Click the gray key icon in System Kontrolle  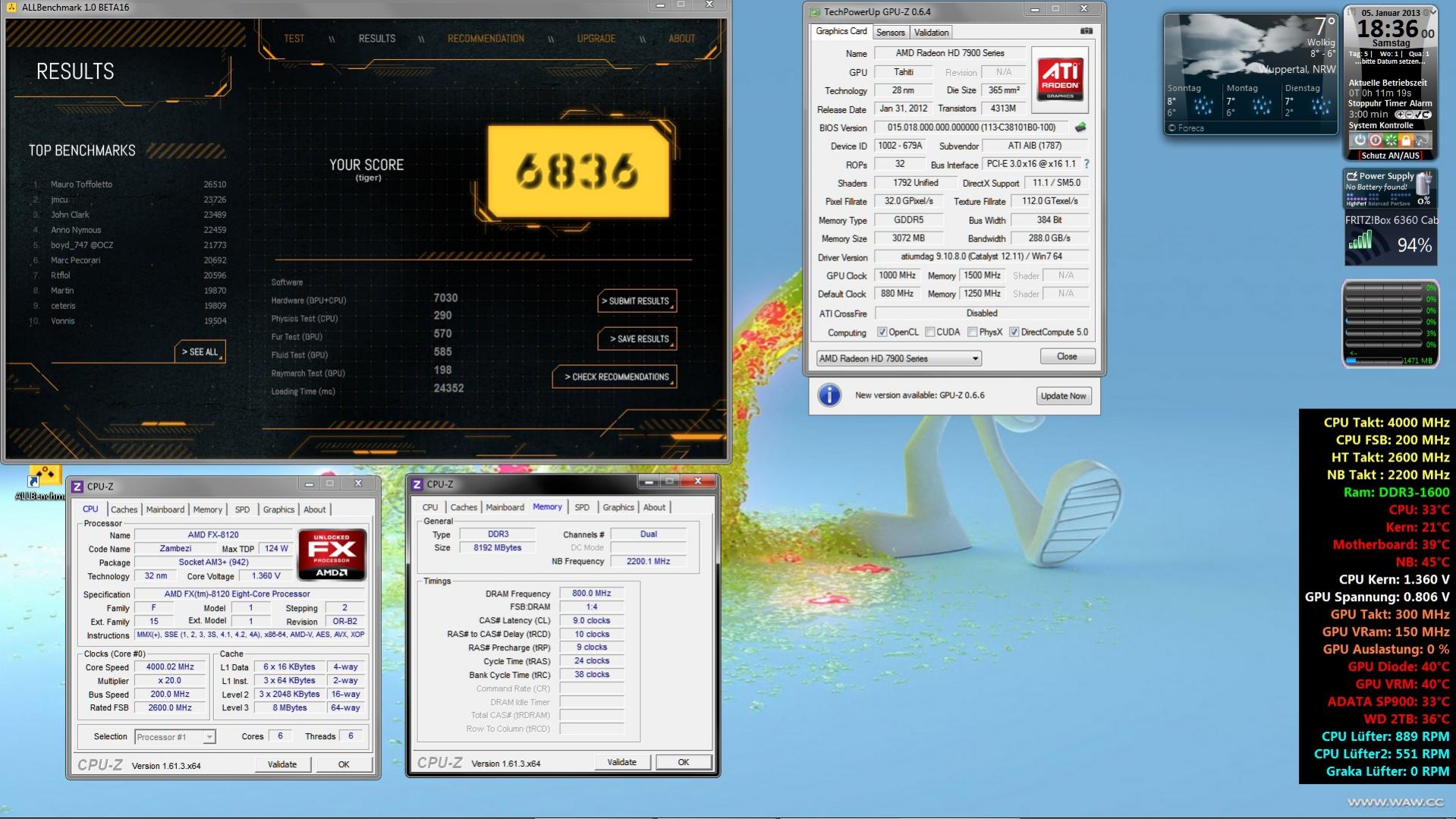coord(1421,140)
